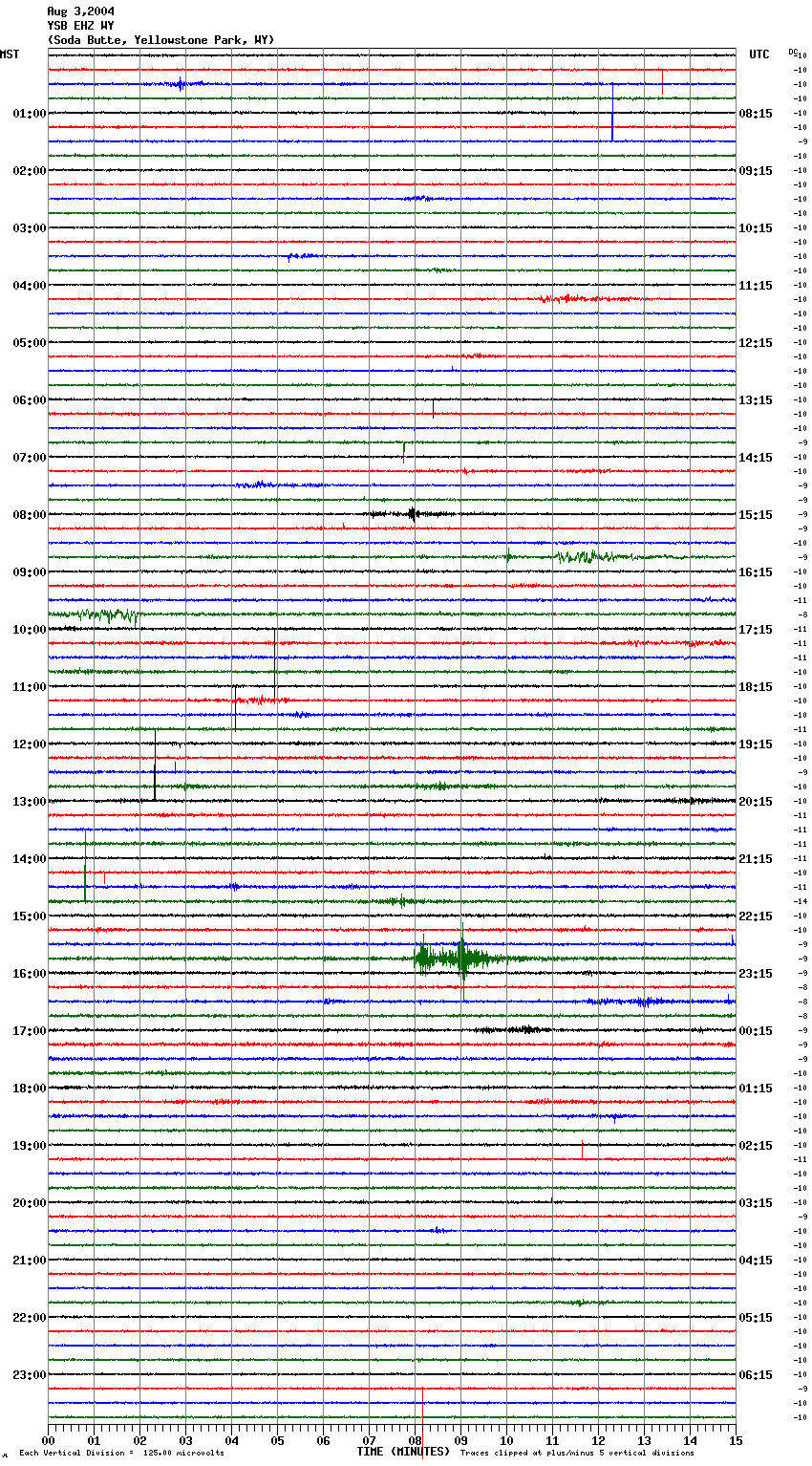Click the 13:00 MST time label
Image resolution: width=812 pixels, height=1466 pixels.
pos(30,802)
